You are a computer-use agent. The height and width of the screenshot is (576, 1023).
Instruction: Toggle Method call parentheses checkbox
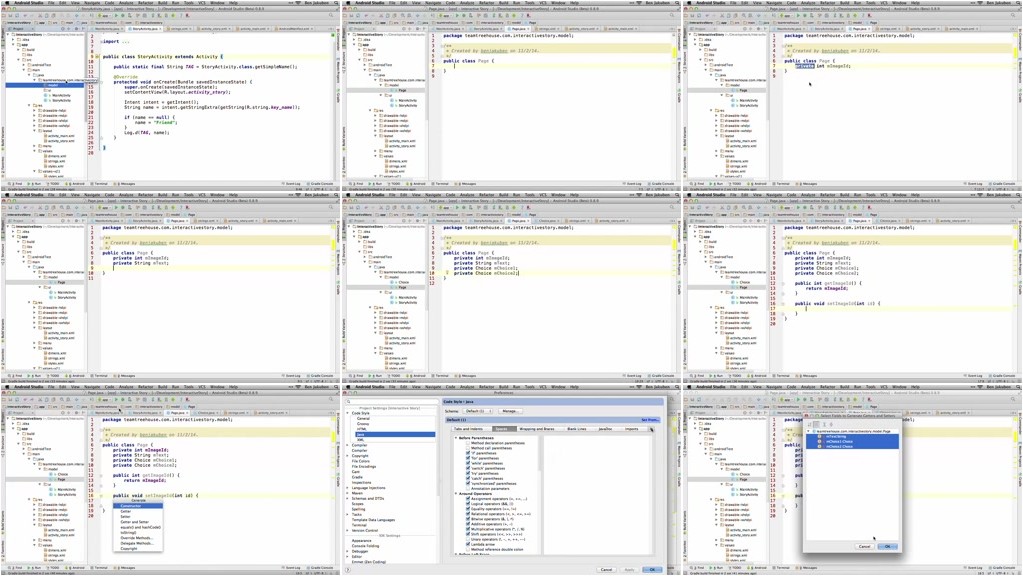click(x=468, y=448)
